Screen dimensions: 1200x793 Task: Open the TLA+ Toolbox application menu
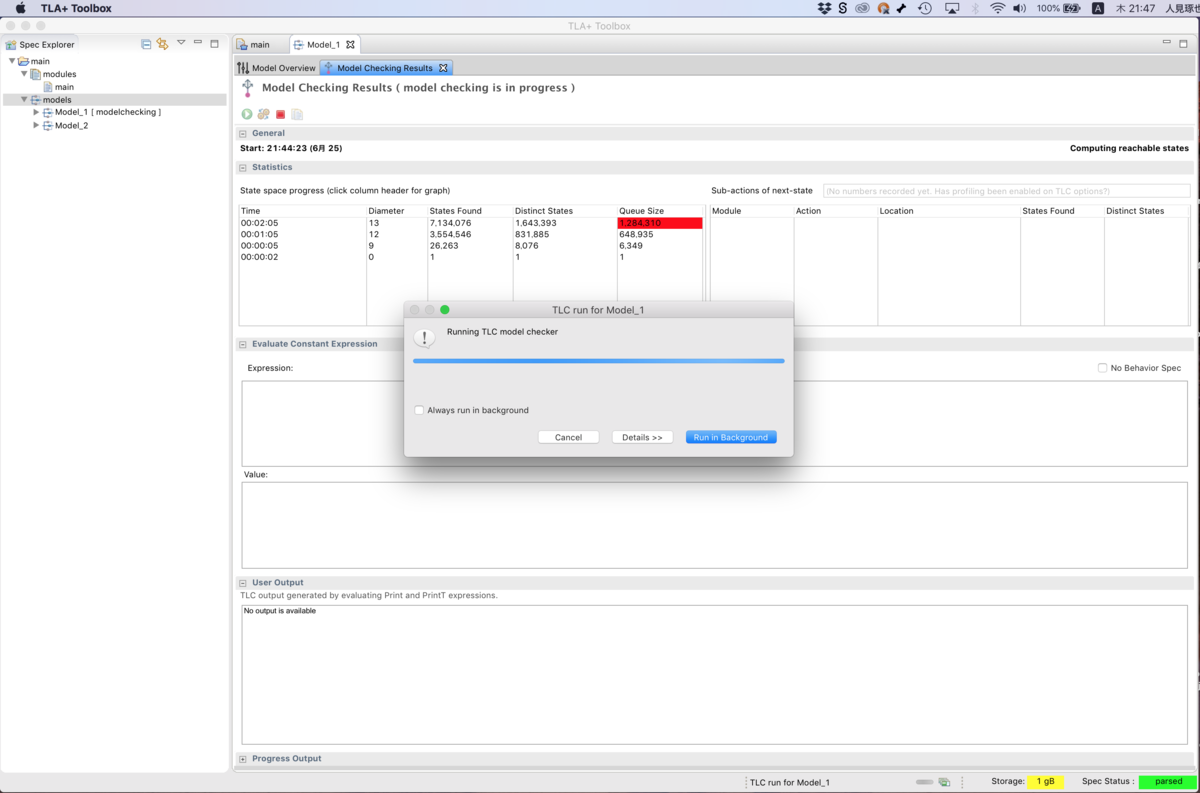coord(76,8)
